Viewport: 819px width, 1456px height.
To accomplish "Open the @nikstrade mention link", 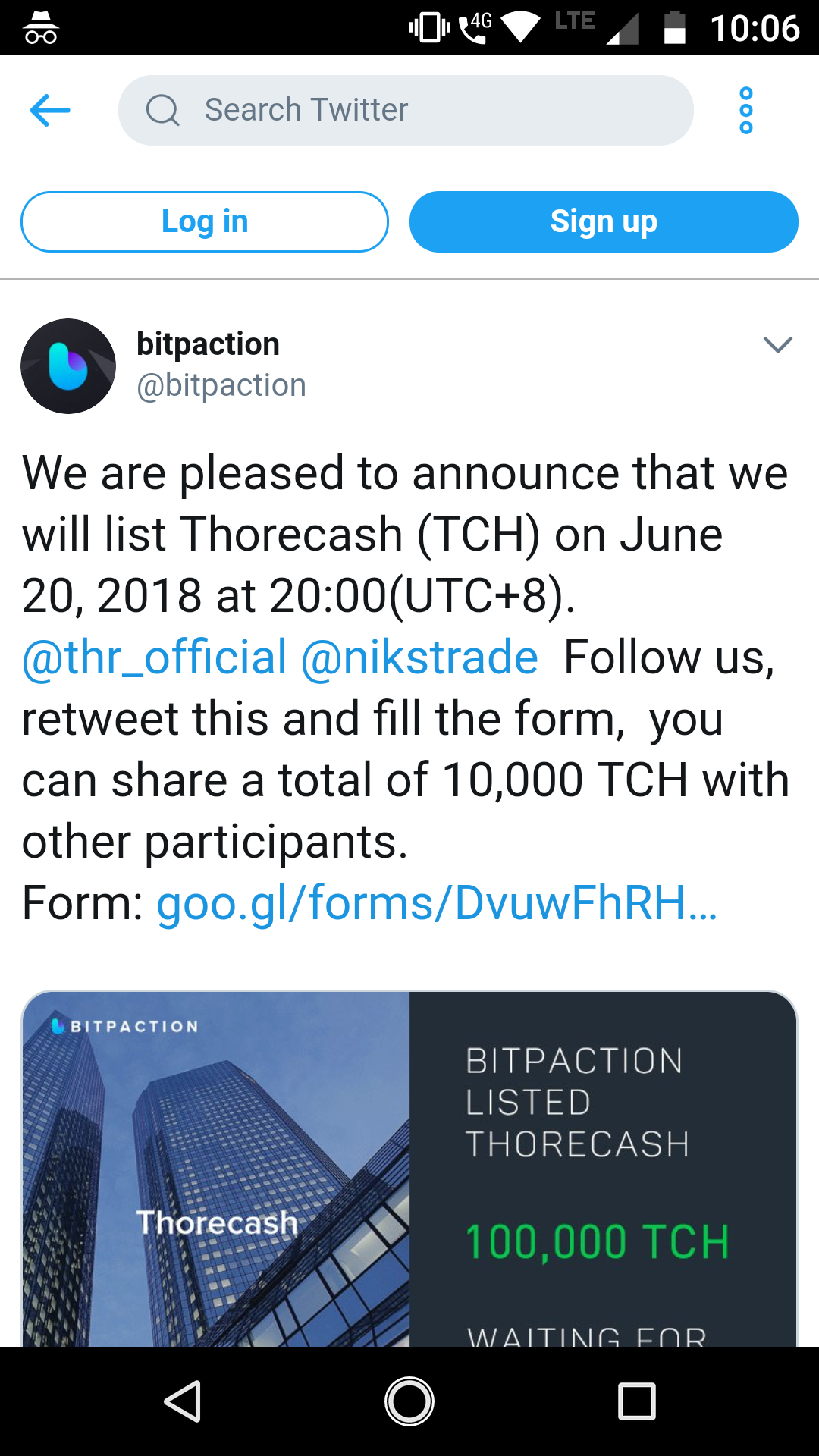I will pyautogui.click(x=419, y=657).
